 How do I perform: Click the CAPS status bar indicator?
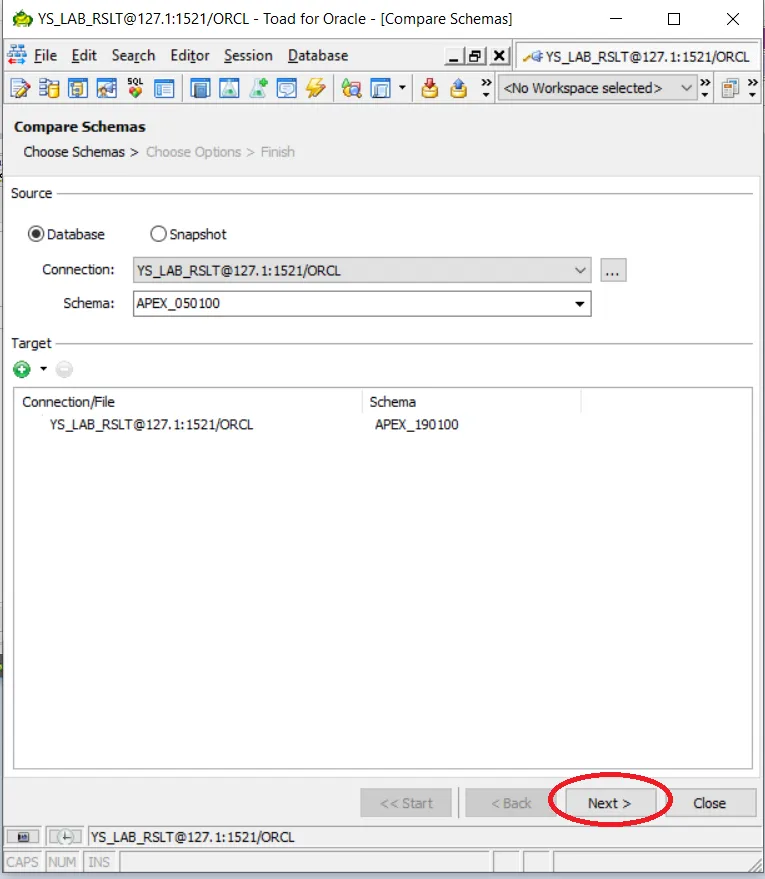tap(22, 862)
